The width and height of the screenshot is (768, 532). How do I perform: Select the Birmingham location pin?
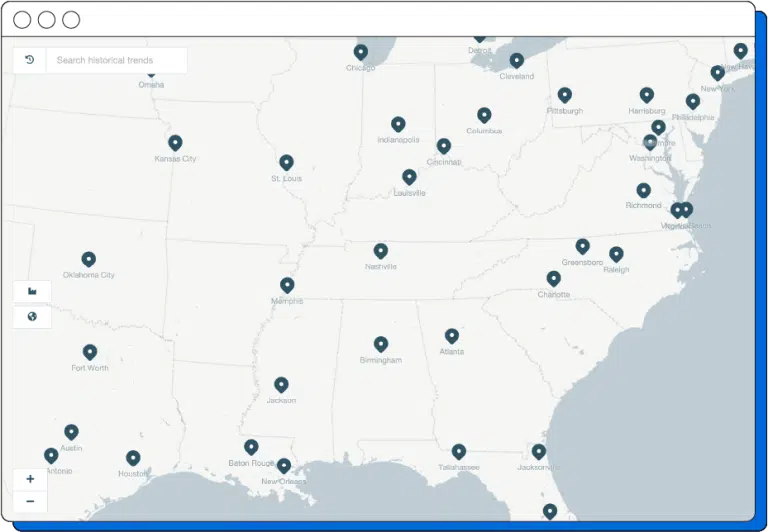point(381,344)
